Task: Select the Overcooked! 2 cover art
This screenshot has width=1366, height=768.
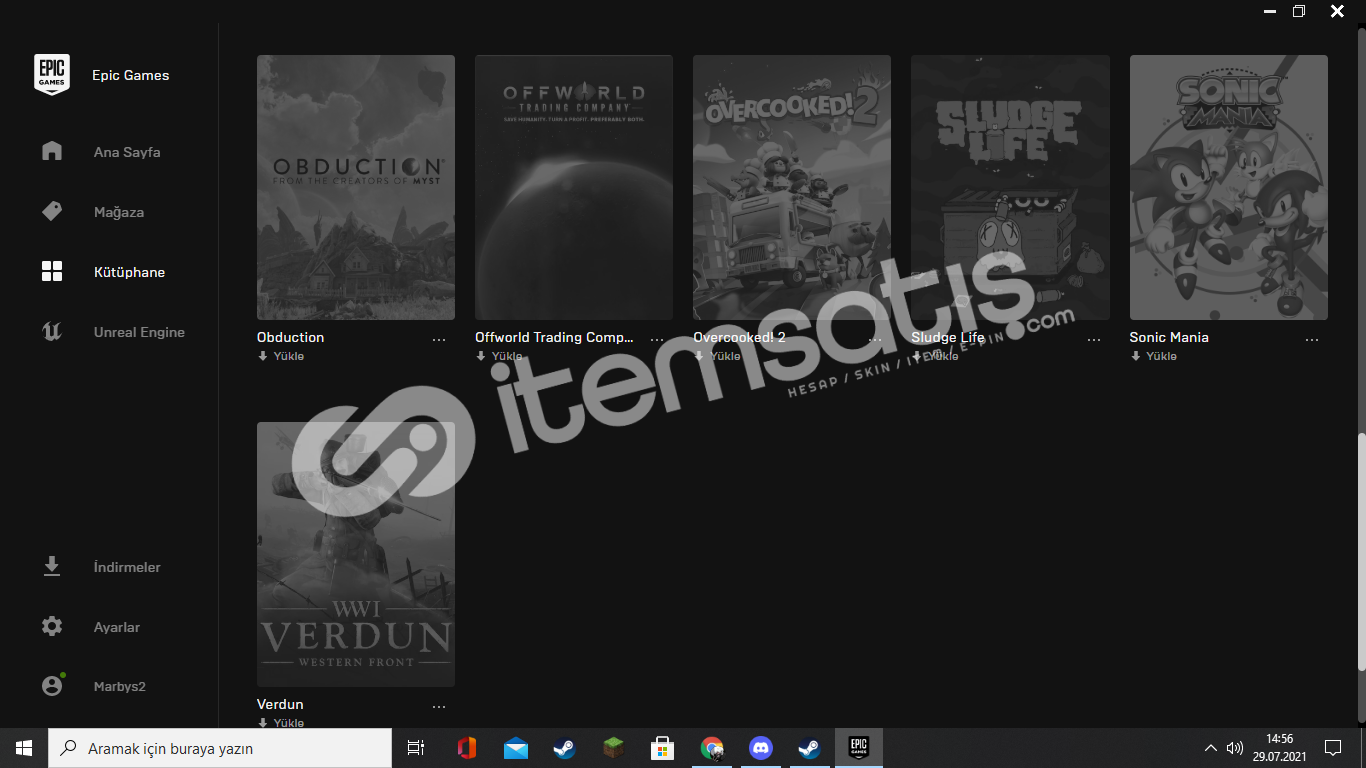Action: (792, 187)
